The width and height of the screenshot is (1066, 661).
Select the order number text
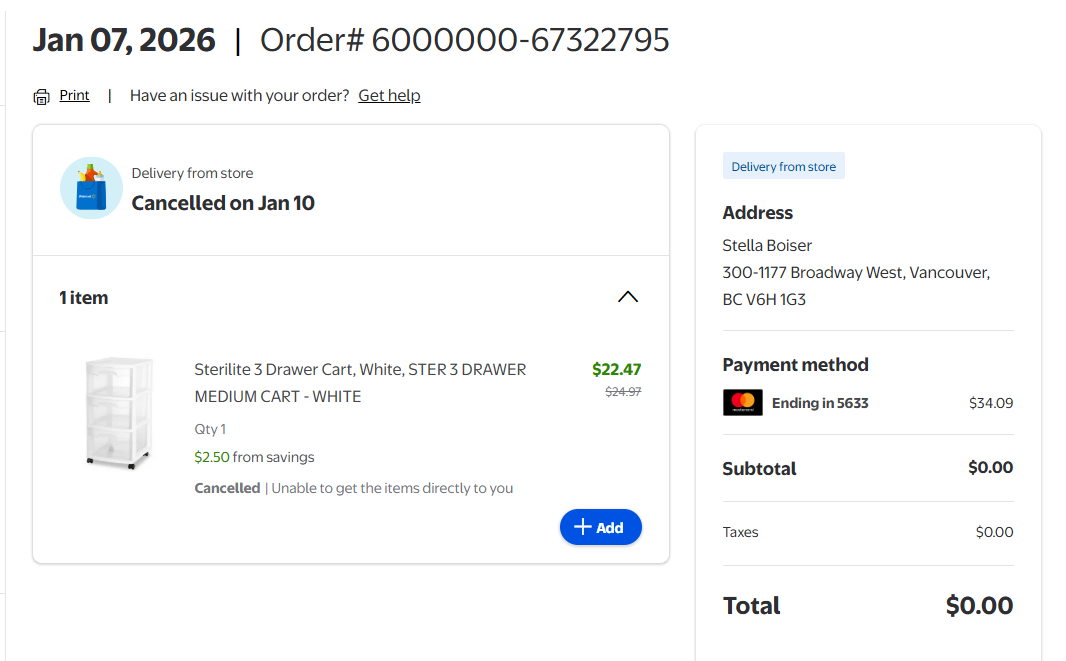pos(465,40)
